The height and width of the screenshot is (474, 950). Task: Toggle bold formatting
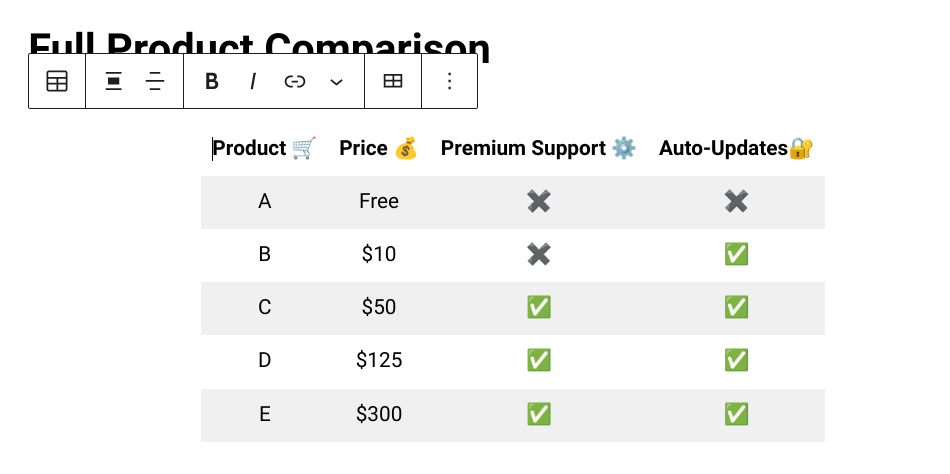pos(211,81)
